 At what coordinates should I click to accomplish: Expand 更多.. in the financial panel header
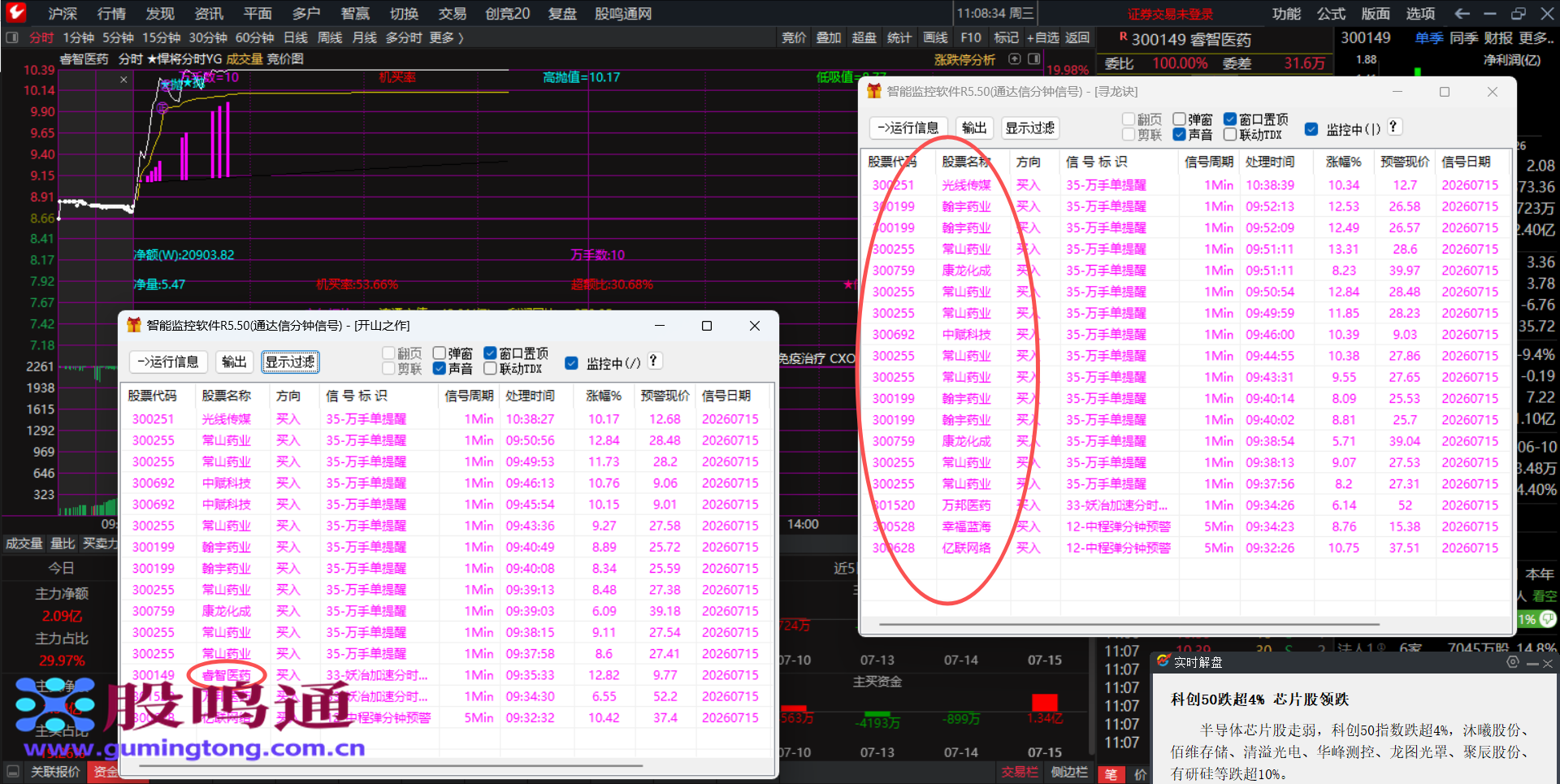click(x=1537, y=37)
